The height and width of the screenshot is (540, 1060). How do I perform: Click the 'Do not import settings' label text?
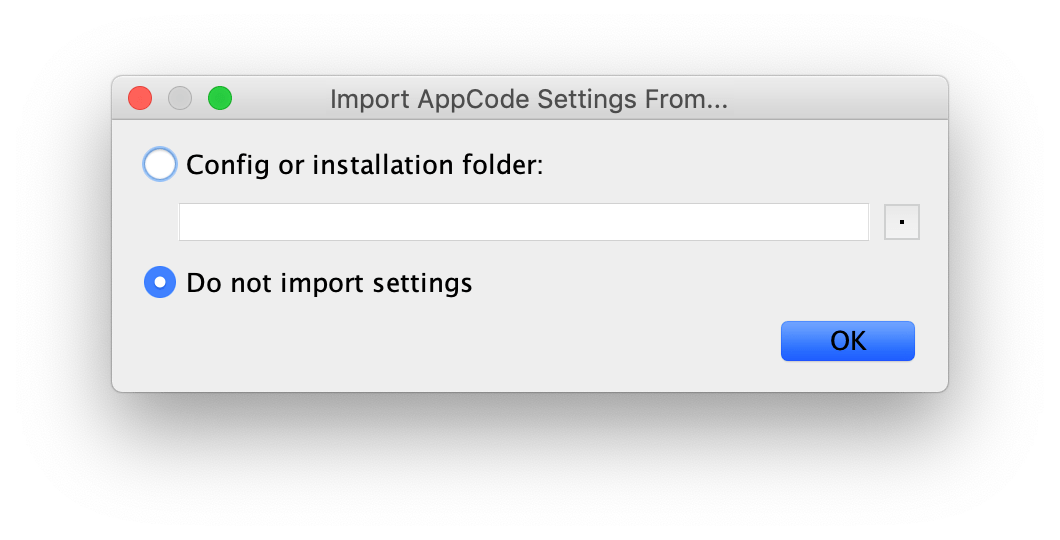pos(329,283)
